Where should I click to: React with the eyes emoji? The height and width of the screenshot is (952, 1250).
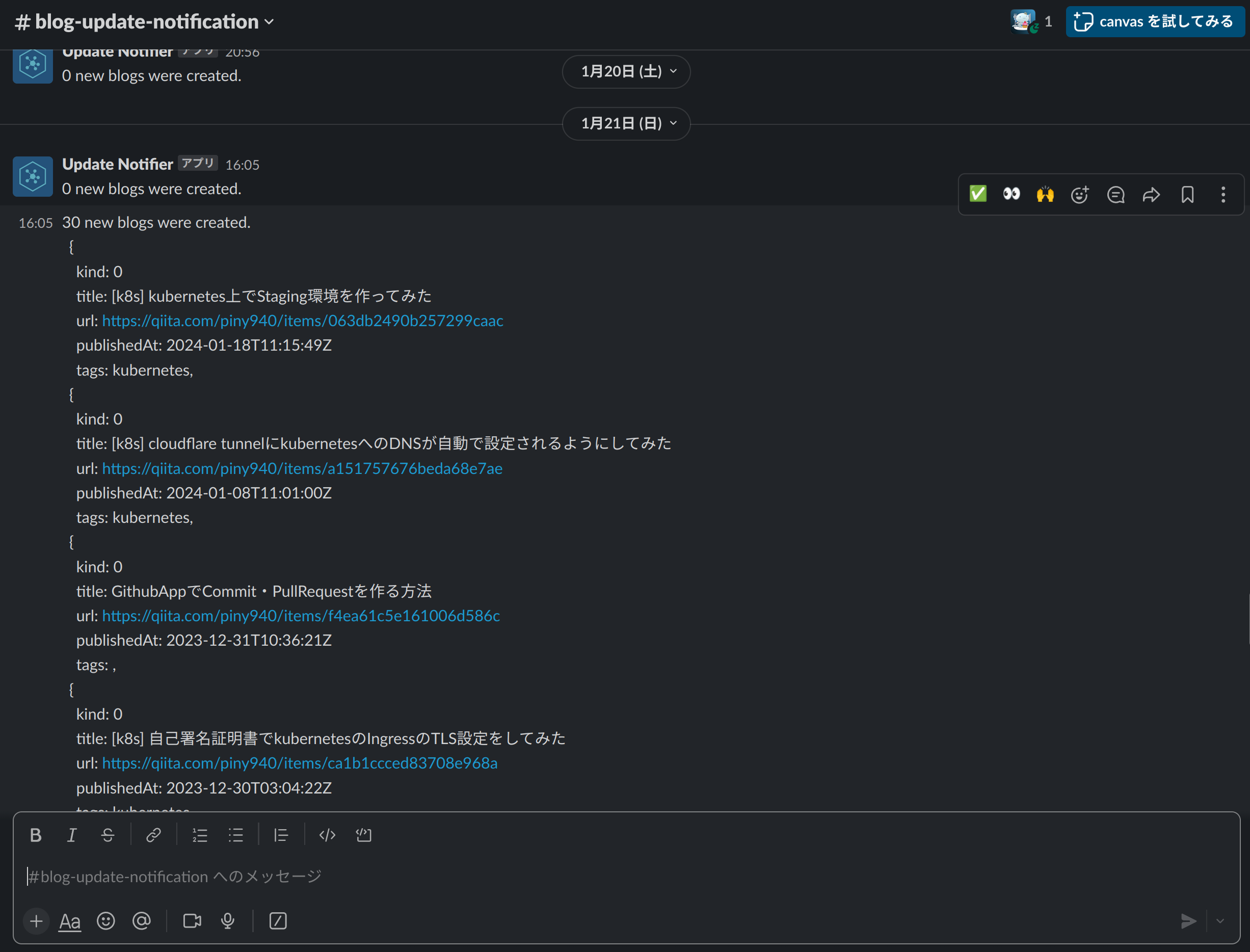[1012, 194]
